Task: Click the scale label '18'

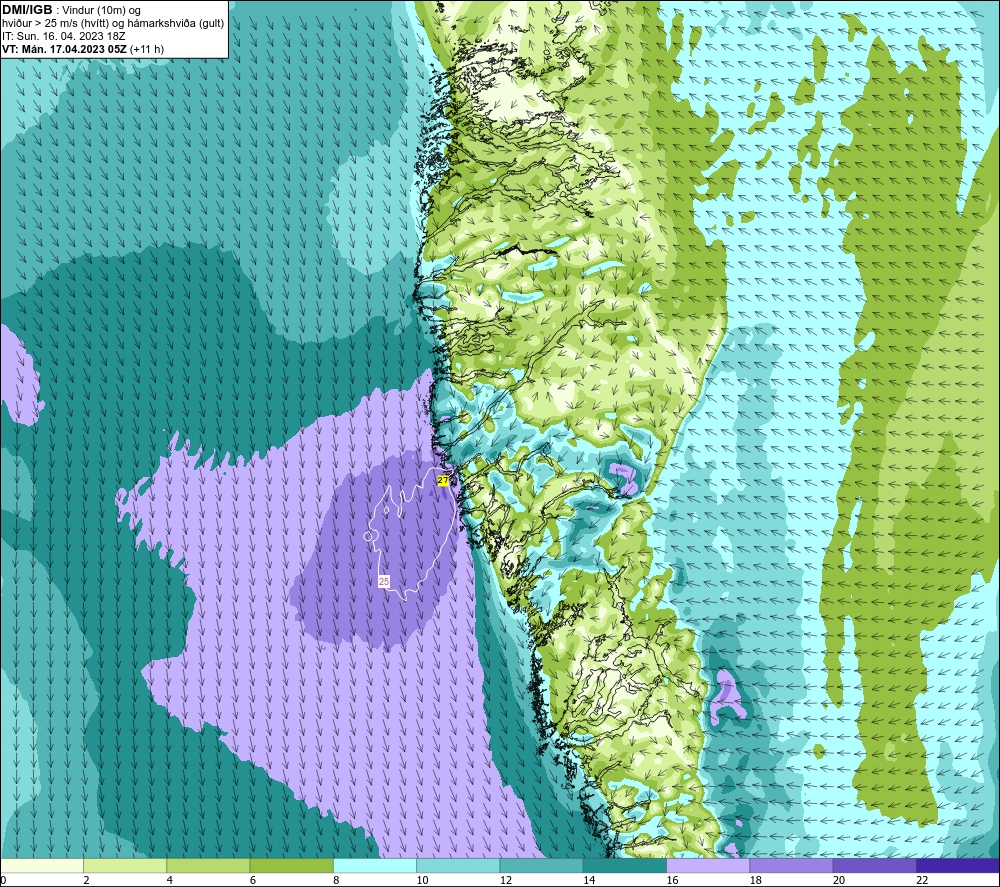Action: (x=755, y=880)
